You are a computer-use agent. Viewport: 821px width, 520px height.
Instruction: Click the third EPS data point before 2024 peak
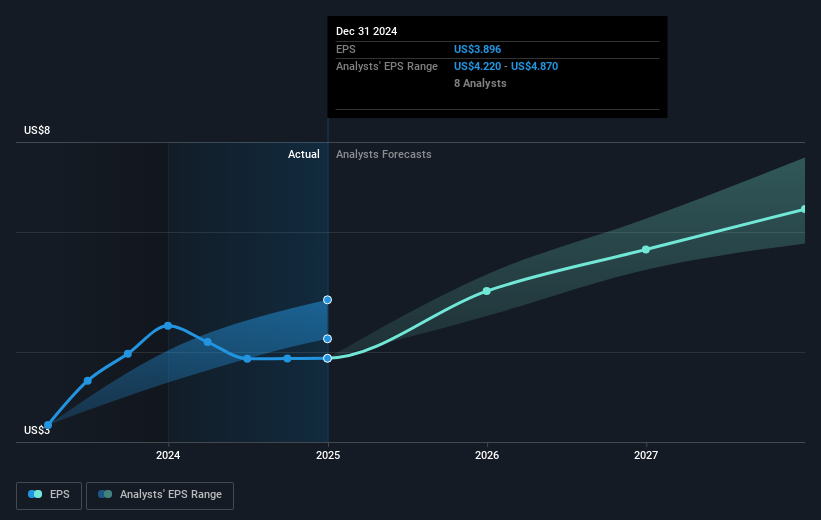pos(128,354)
